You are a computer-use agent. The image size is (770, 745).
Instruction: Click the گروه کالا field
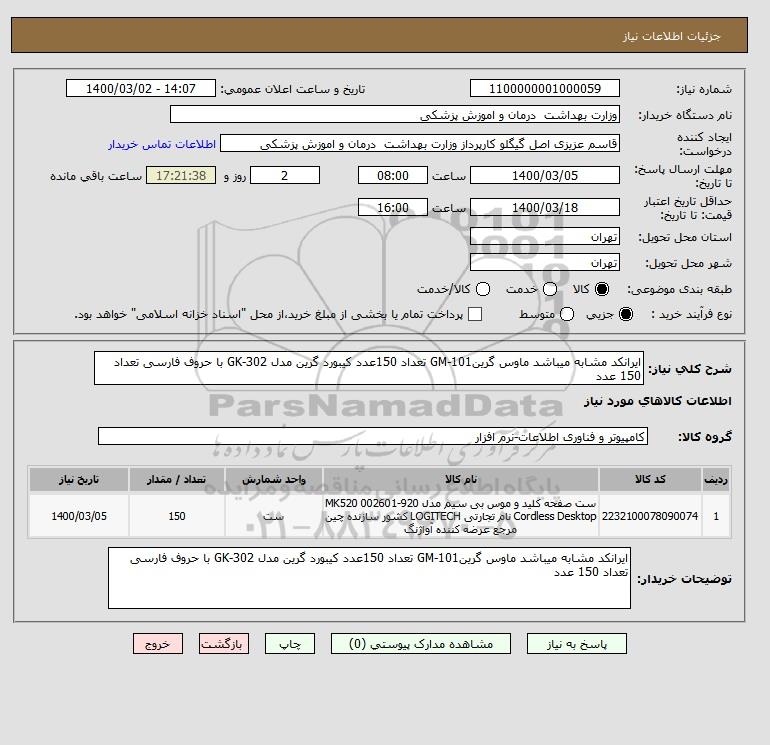pos(373,436)
